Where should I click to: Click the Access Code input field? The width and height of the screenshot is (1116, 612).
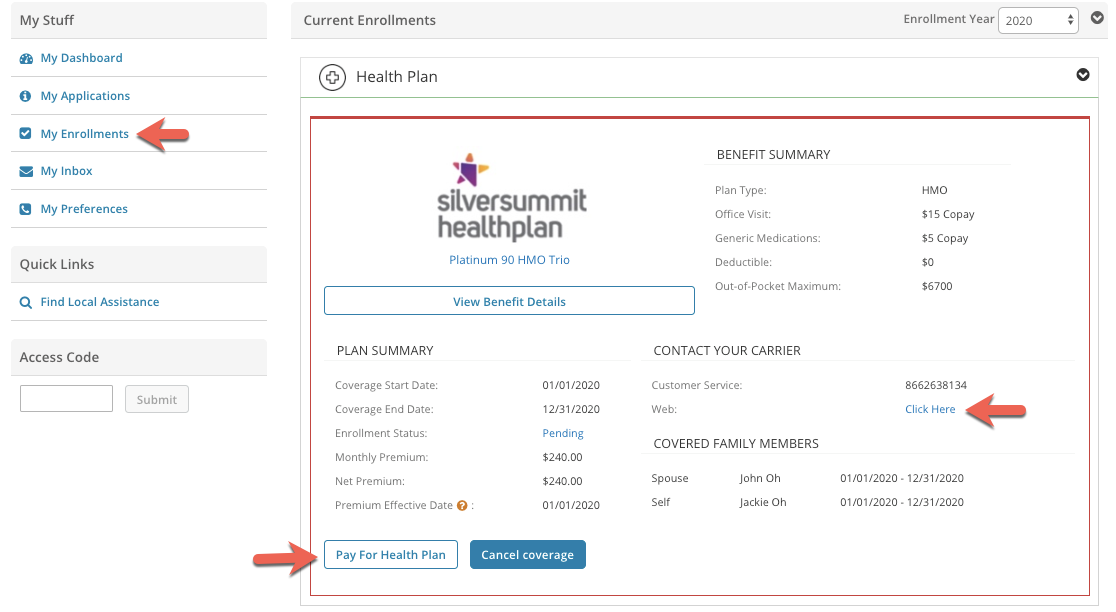pos(66,399)
